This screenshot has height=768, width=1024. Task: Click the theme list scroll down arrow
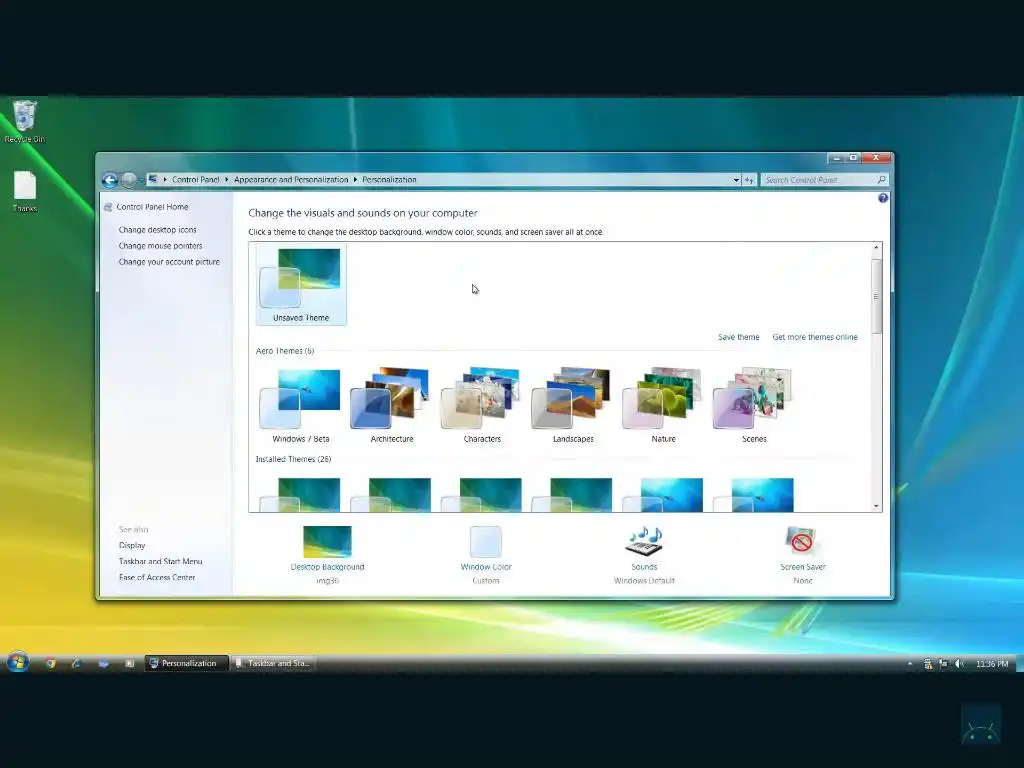point(876,506)
